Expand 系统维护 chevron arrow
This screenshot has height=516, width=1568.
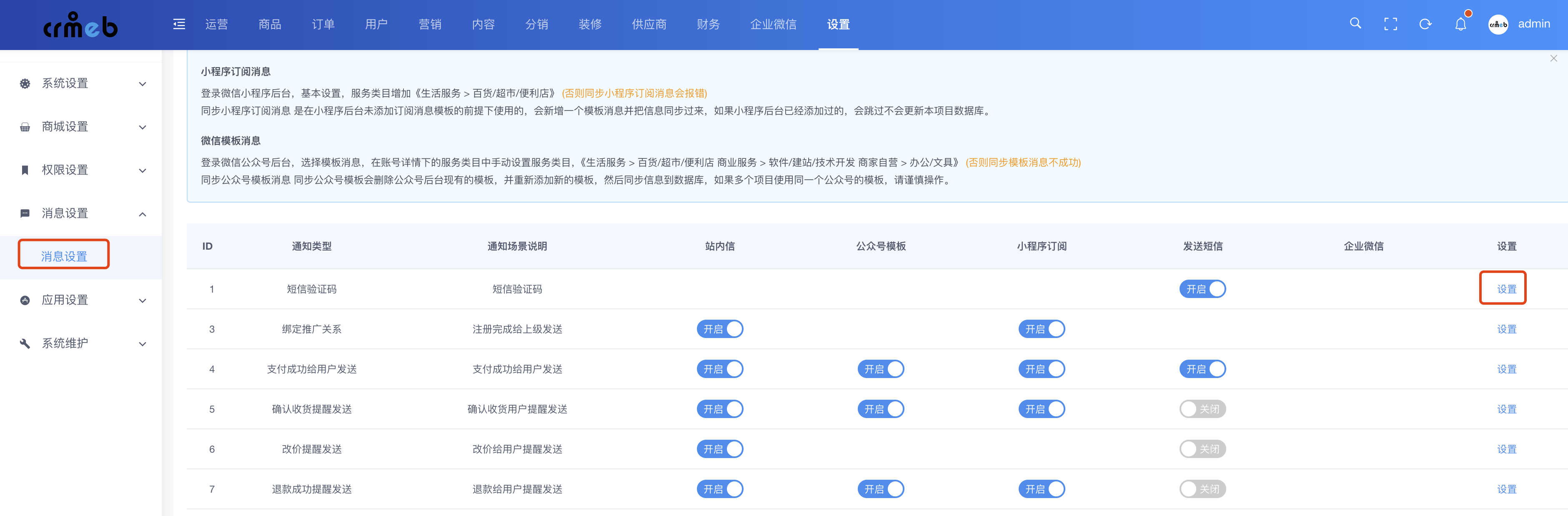coord(143,344)
